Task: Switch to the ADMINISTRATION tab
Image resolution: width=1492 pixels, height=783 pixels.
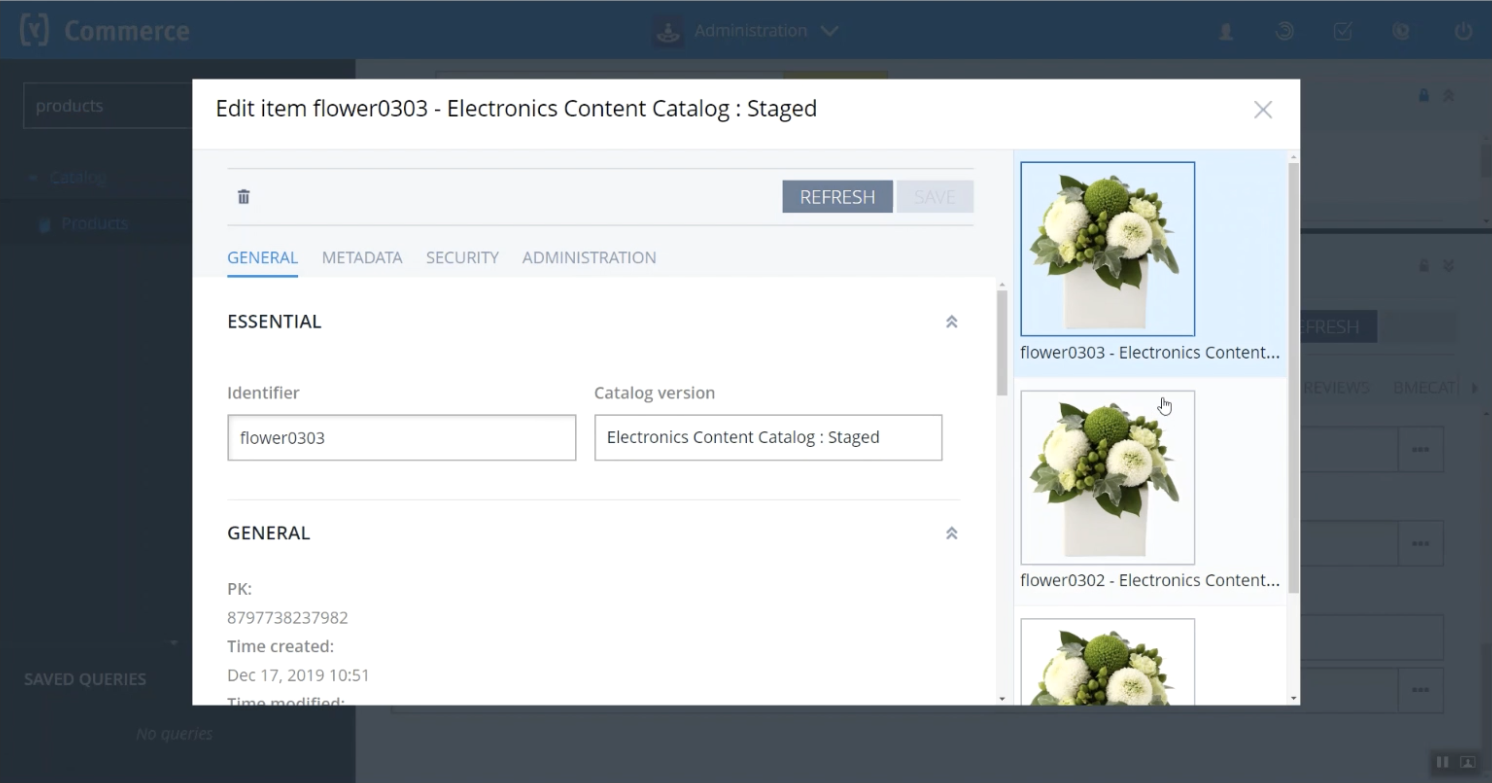Action: pyautogui.click(x=589, y=258)
